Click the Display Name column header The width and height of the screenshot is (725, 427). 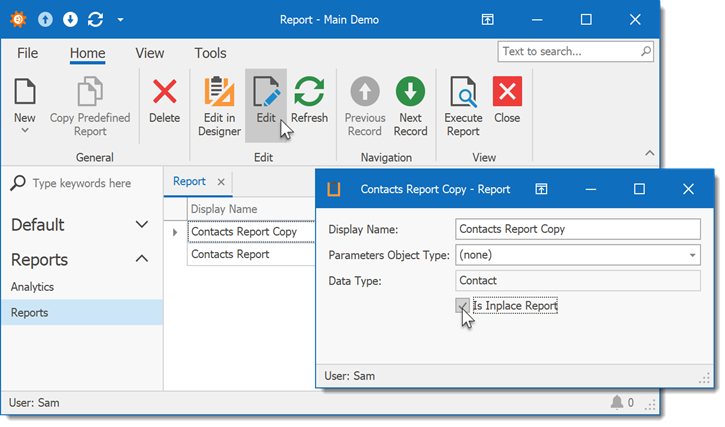coord(251,209)
